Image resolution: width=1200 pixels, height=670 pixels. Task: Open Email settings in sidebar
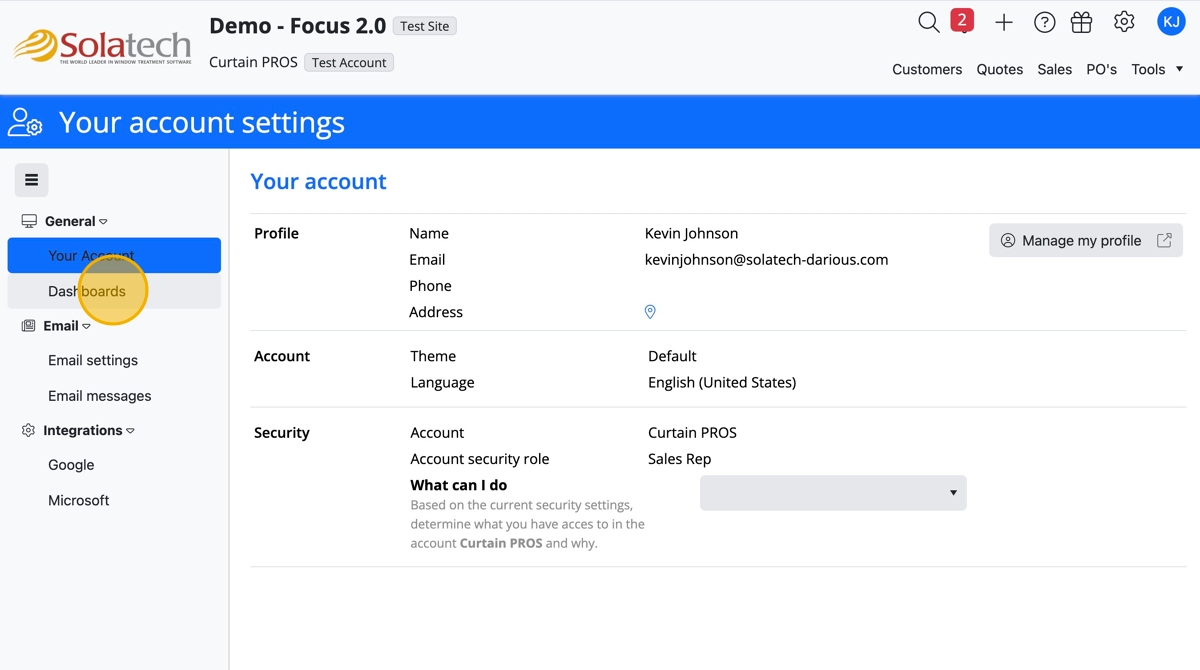coord(93,360)
